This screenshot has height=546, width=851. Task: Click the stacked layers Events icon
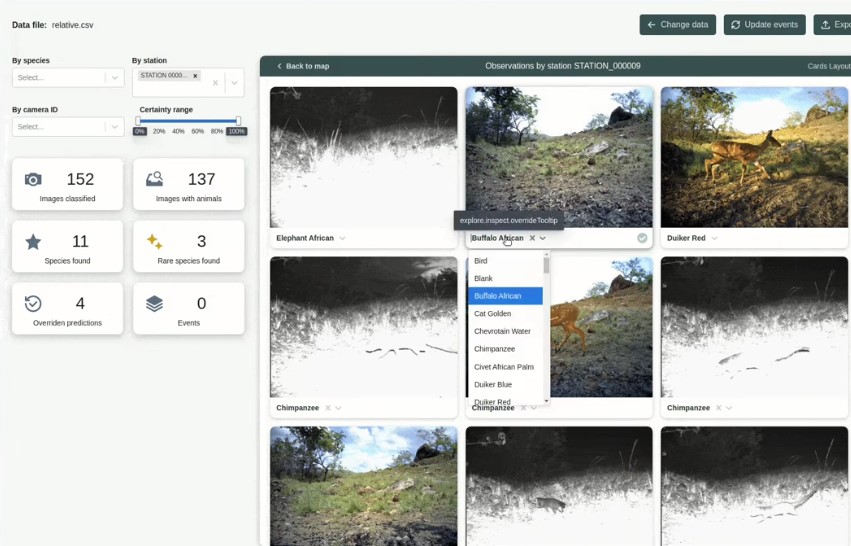coord(154,304)
